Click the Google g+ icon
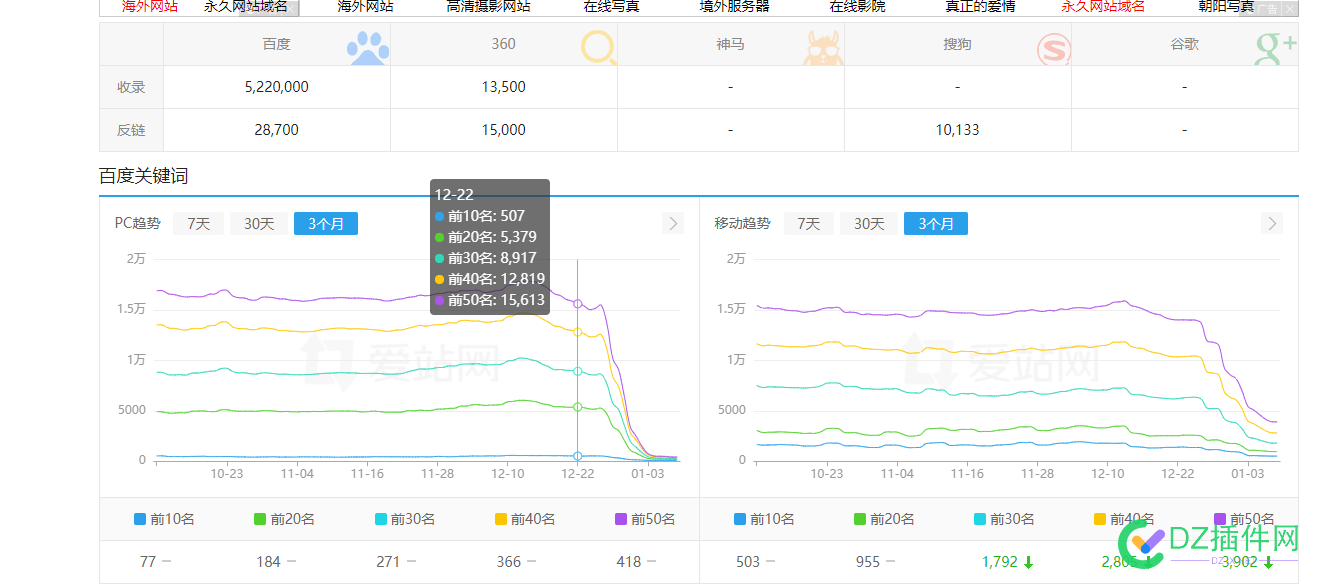Image resolution: width=1318 pixels, height=584 pixels. tap(1275, 47)
